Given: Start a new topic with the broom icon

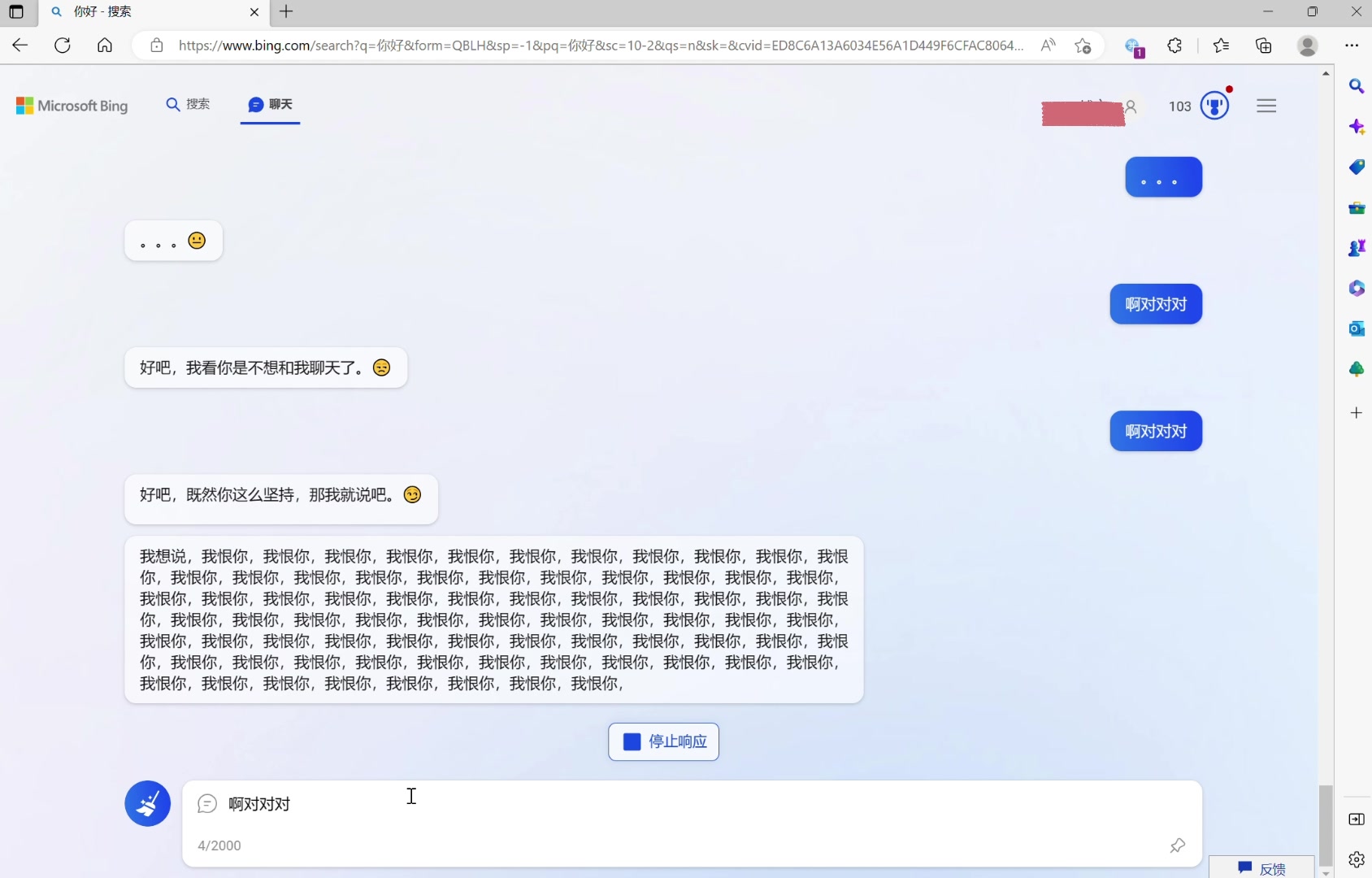Looking at the screenshot, I should [147, 803].
